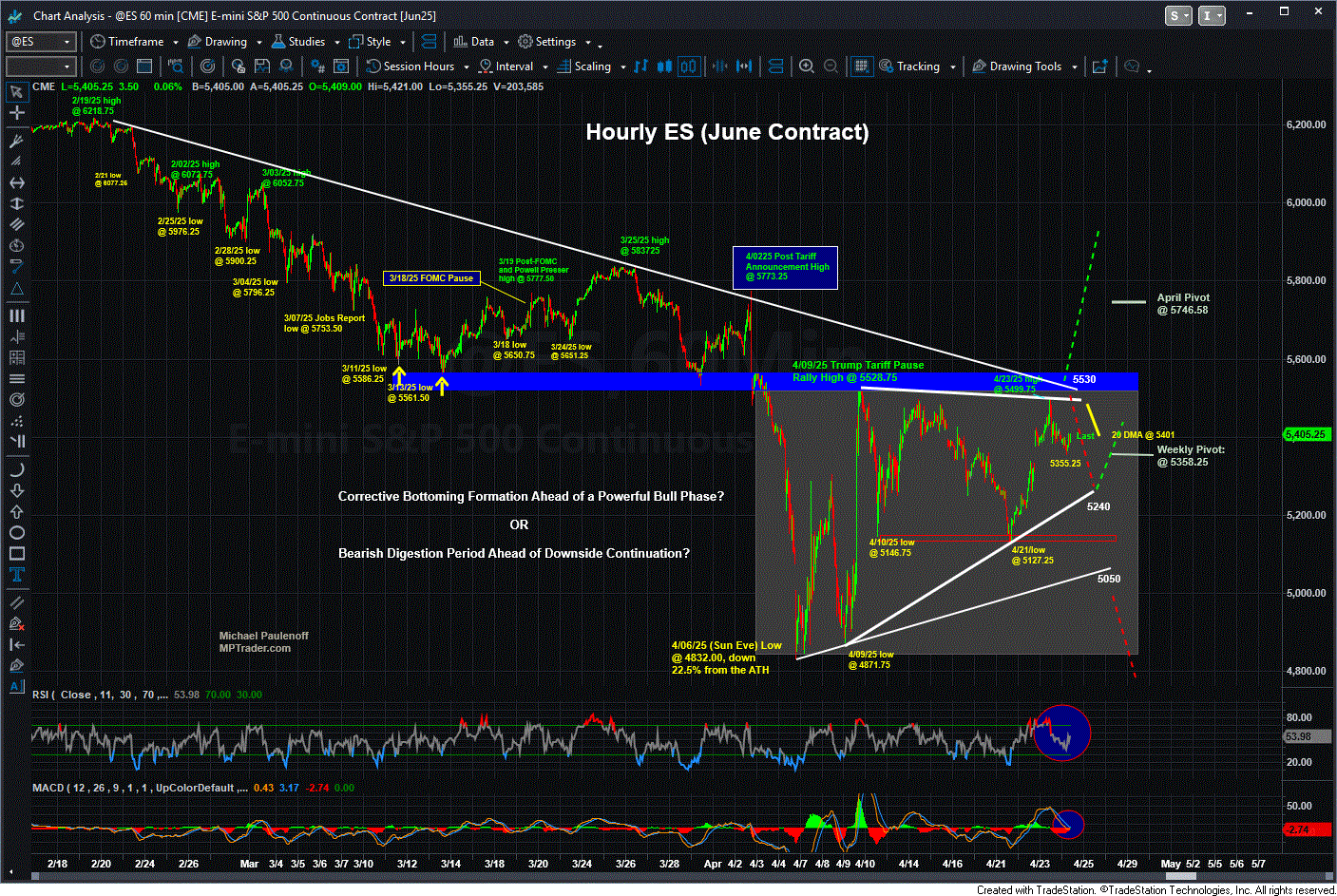This screenshot has width=1337, height=896.
Task: Expand the Session Hours dropdown
Action: coord(417,67)
